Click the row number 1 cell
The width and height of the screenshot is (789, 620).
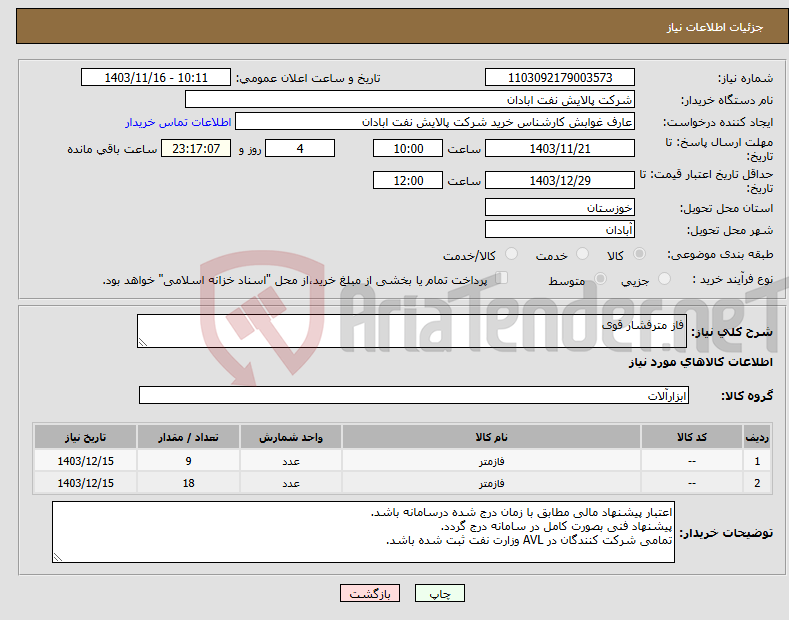pyautogui.click(x=757, y=461)
